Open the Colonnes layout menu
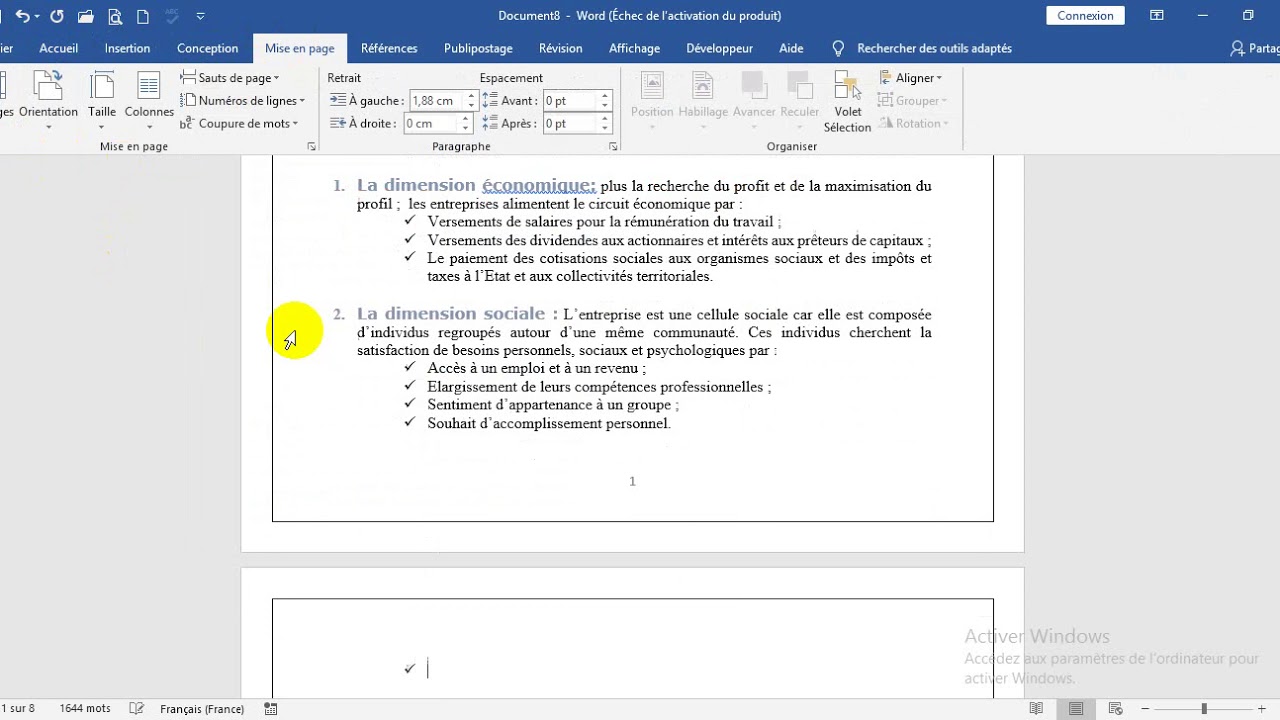The image size is (1280, 720). coord(149,98)
